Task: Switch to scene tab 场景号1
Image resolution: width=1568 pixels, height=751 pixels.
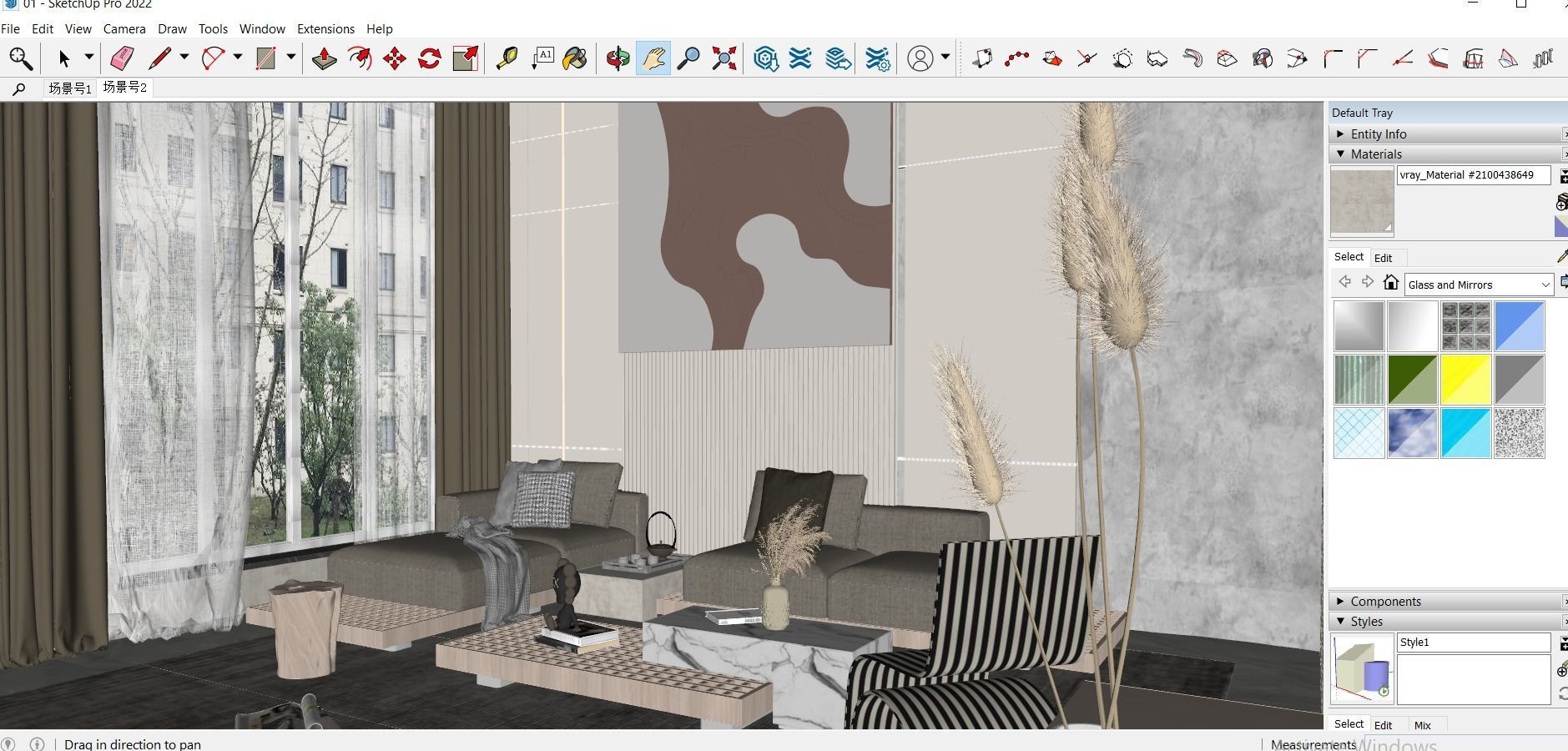Action: 70,88
